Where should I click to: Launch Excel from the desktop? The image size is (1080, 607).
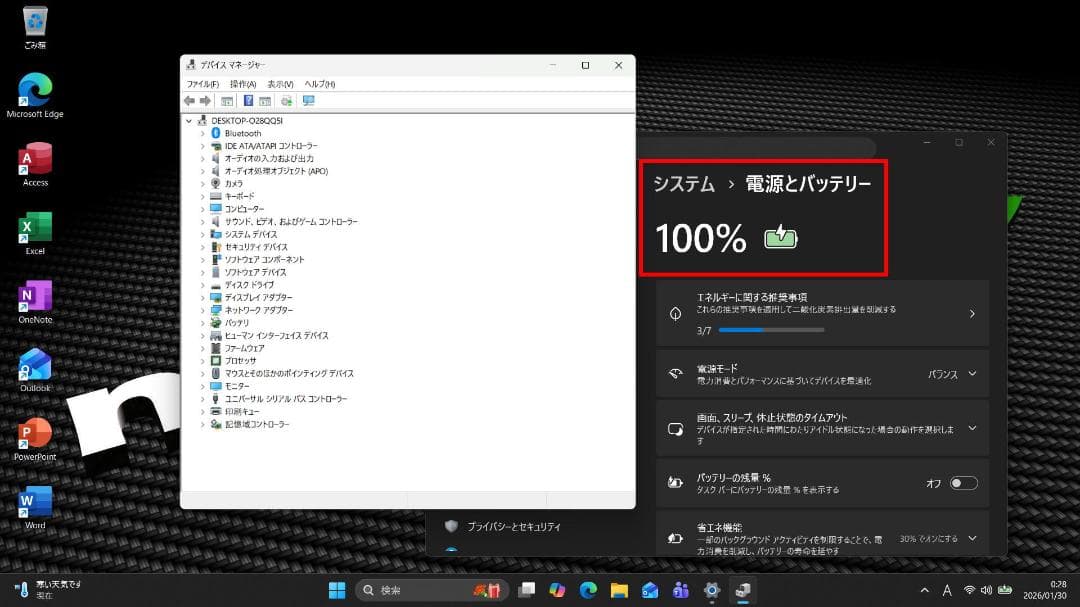[34, 228]
